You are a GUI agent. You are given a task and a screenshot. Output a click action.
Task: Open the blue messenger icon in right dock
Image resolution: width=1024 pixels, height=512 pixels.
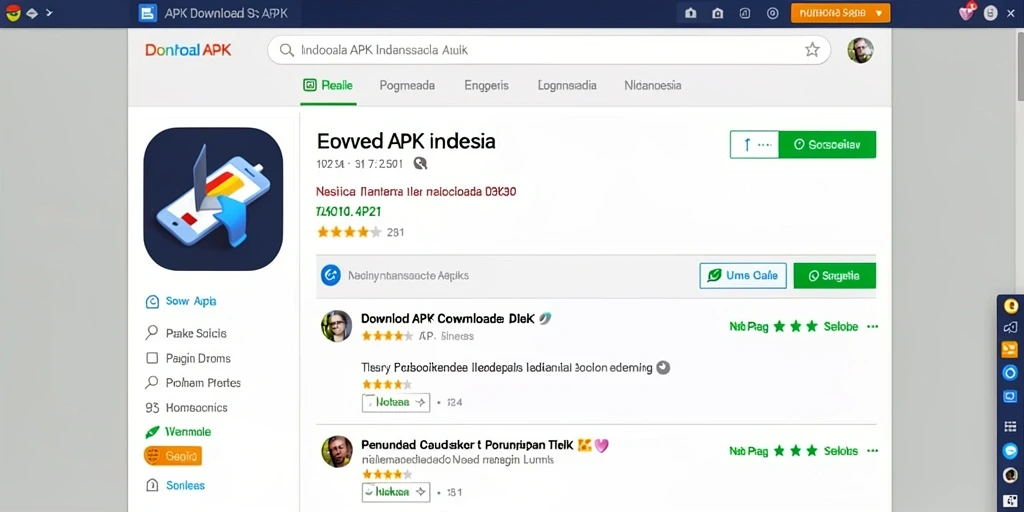[1010, 451]
